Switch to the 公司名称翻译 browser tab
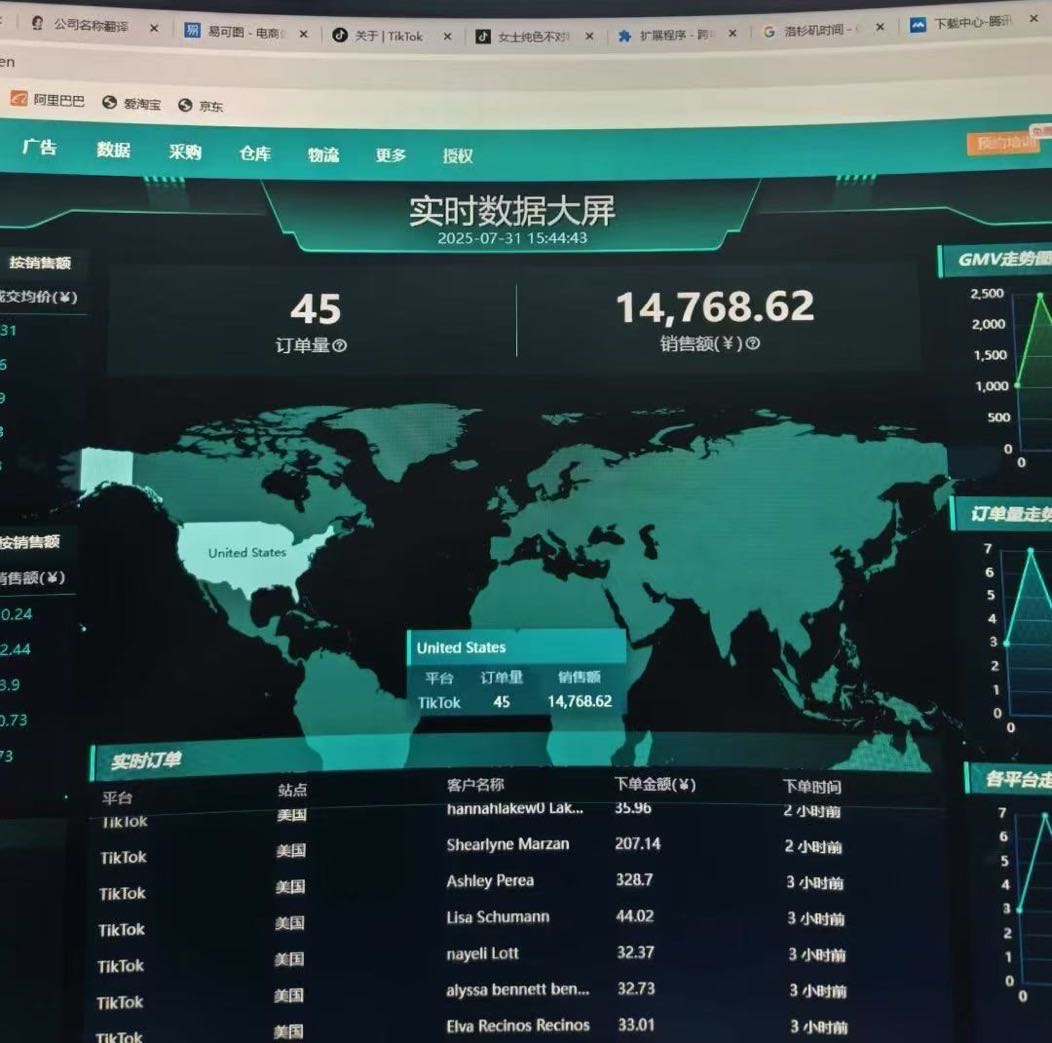1052x1043 pixels. (91, 26)
